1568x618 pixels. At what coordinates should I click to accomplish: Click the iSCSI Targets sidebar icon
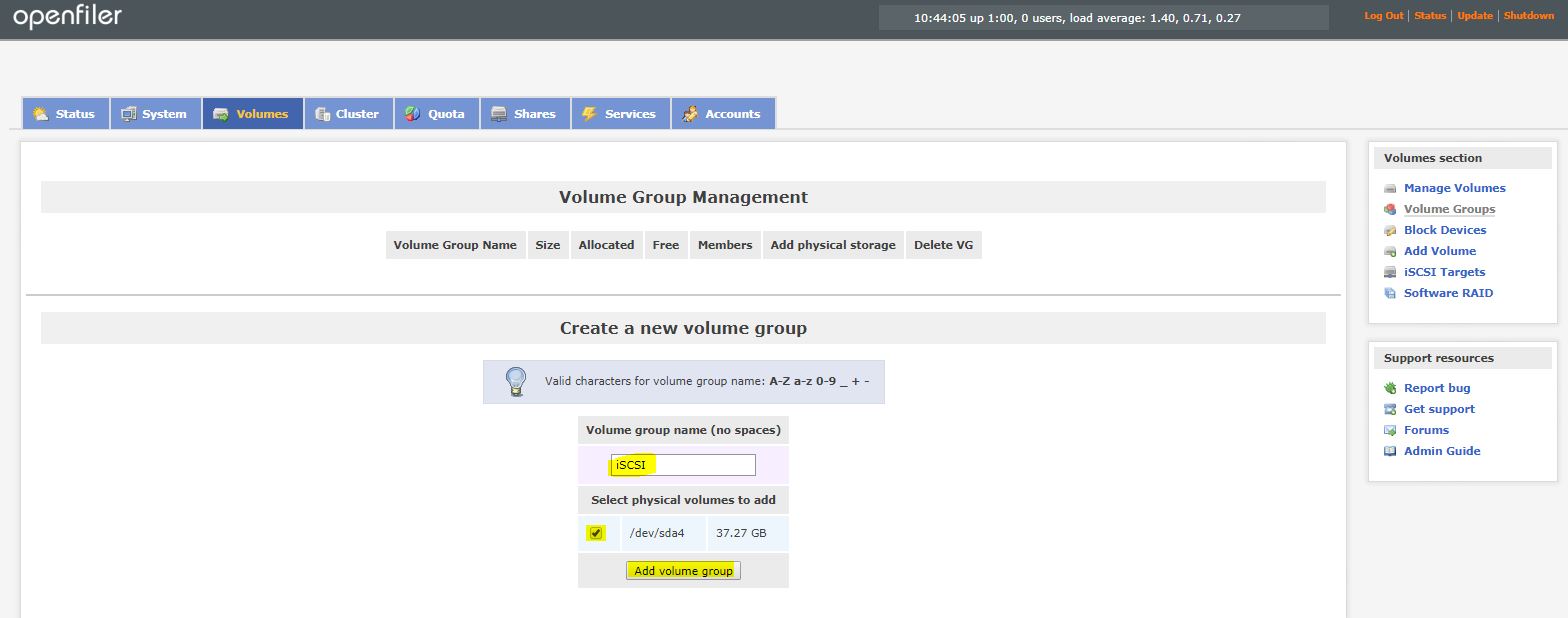click(1390, 273)
